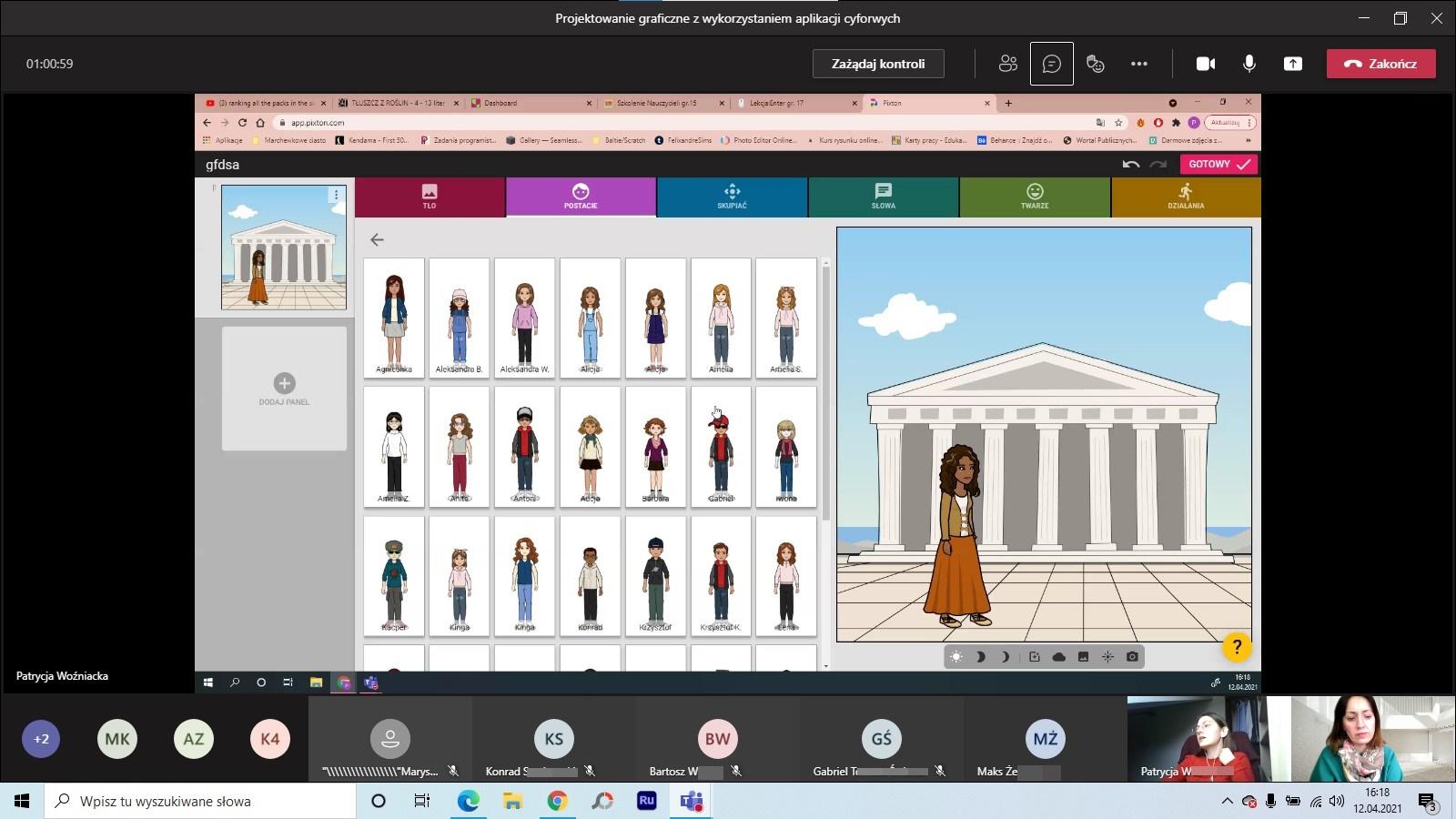Click the Zażądaj kontroli button
The image size is (1456, 819).
pos(878,64)
